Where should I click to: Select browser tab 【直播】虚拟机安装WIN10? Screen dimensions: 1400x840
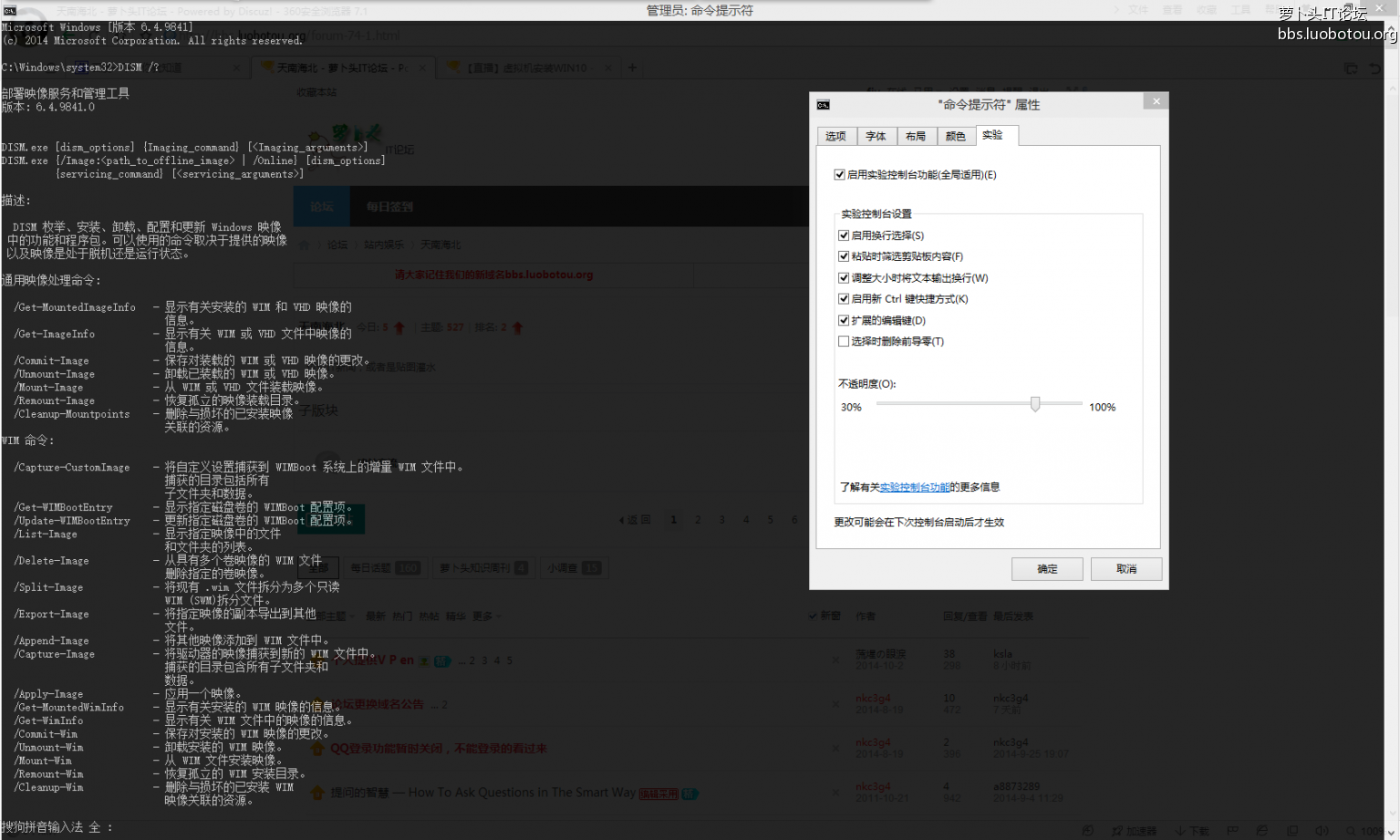pyautogui.click(x=527, y=67)
